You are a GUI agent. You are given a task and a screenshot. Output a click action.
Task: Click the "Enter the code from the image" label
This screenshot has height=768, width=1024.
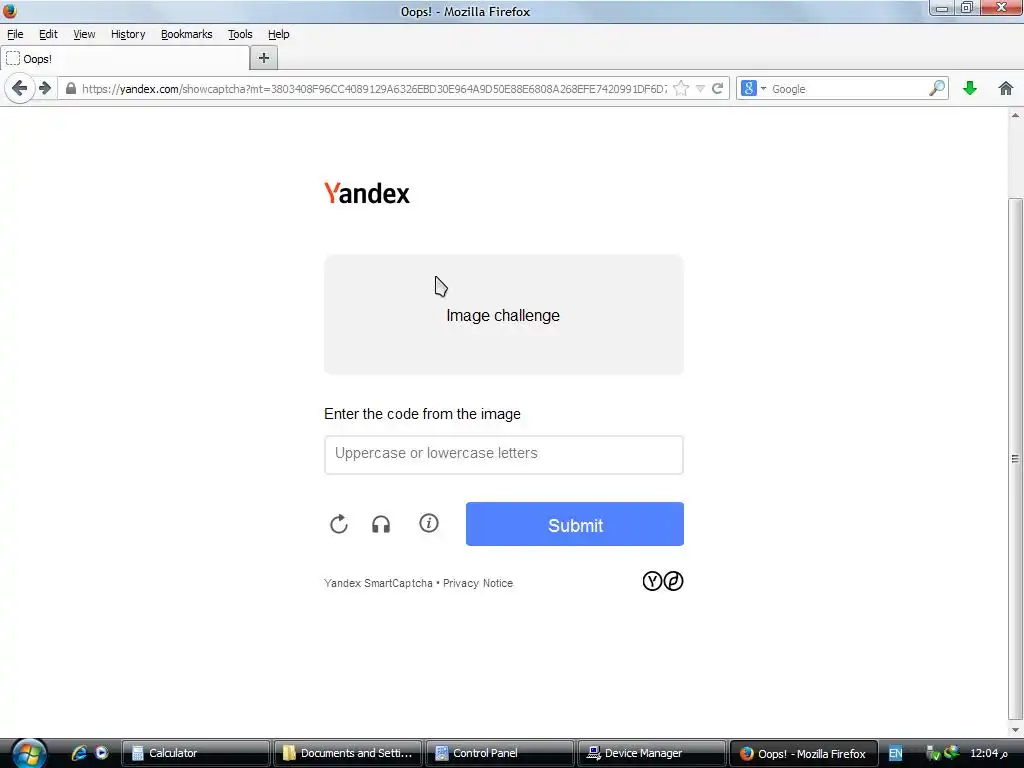point(423,414)
